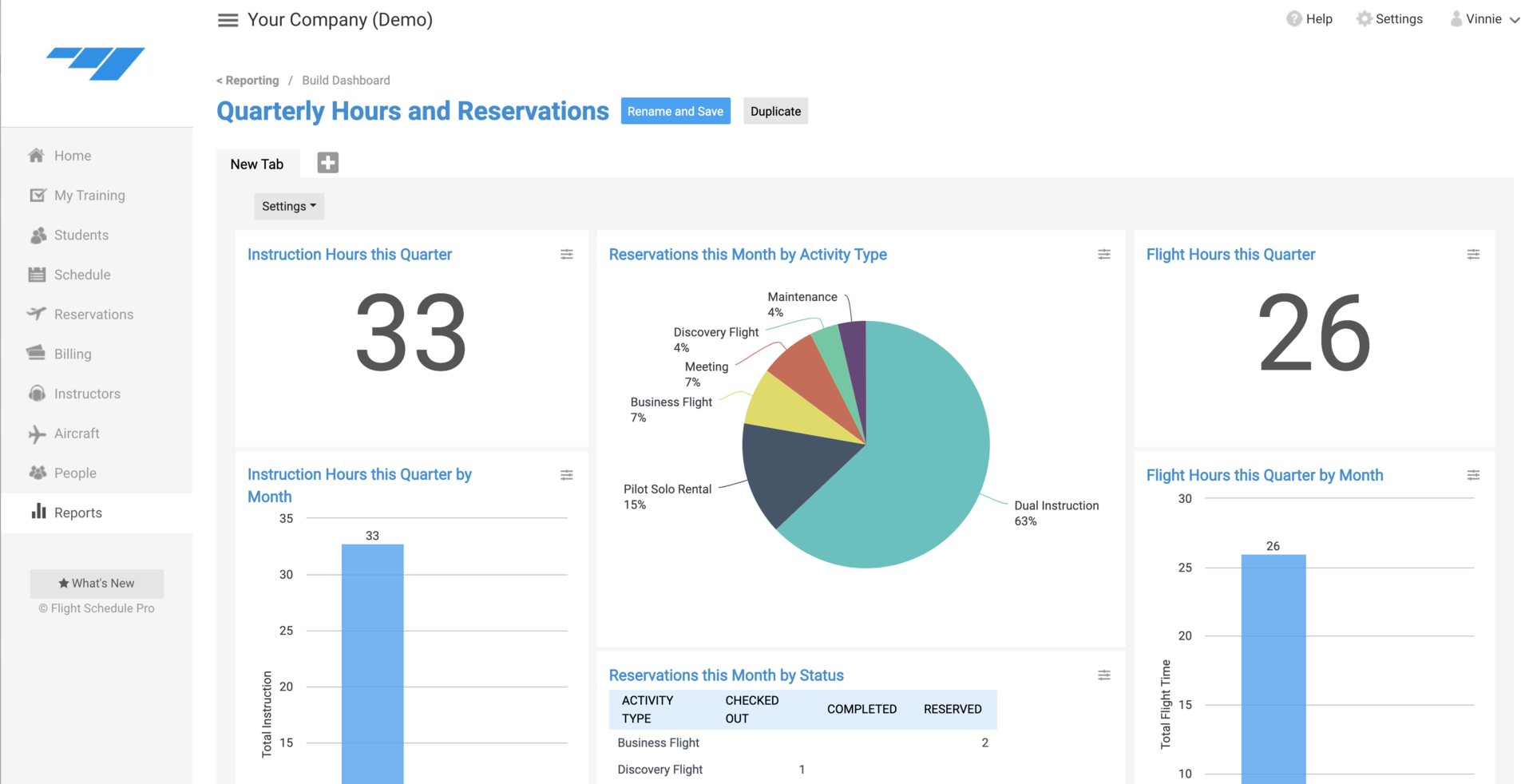The image size is (1533, 784).
Task: Click the Flight Schedule Pro logo
Action: [x=96, y=64]
